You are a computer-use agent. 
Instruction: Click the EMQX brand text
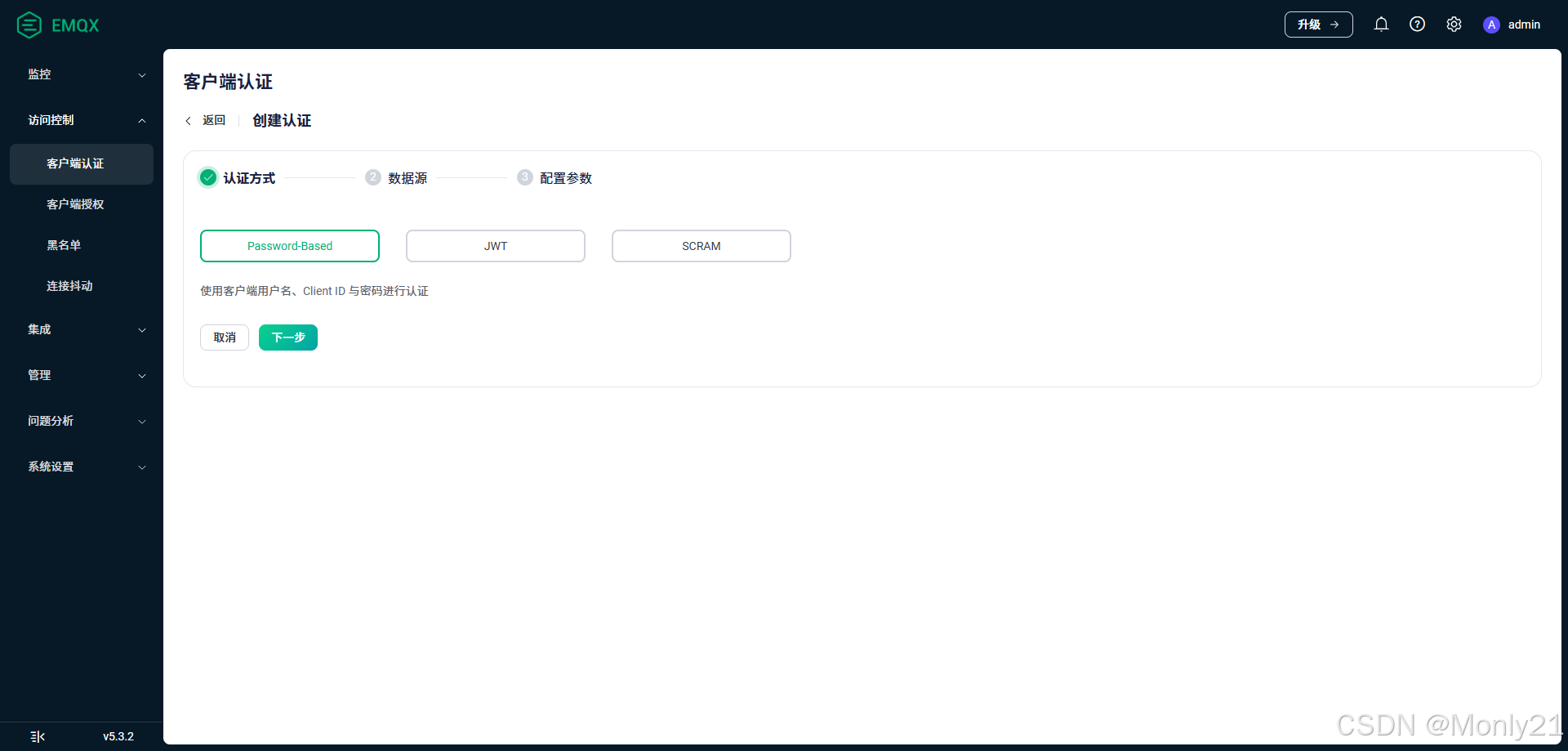[75, 25]
